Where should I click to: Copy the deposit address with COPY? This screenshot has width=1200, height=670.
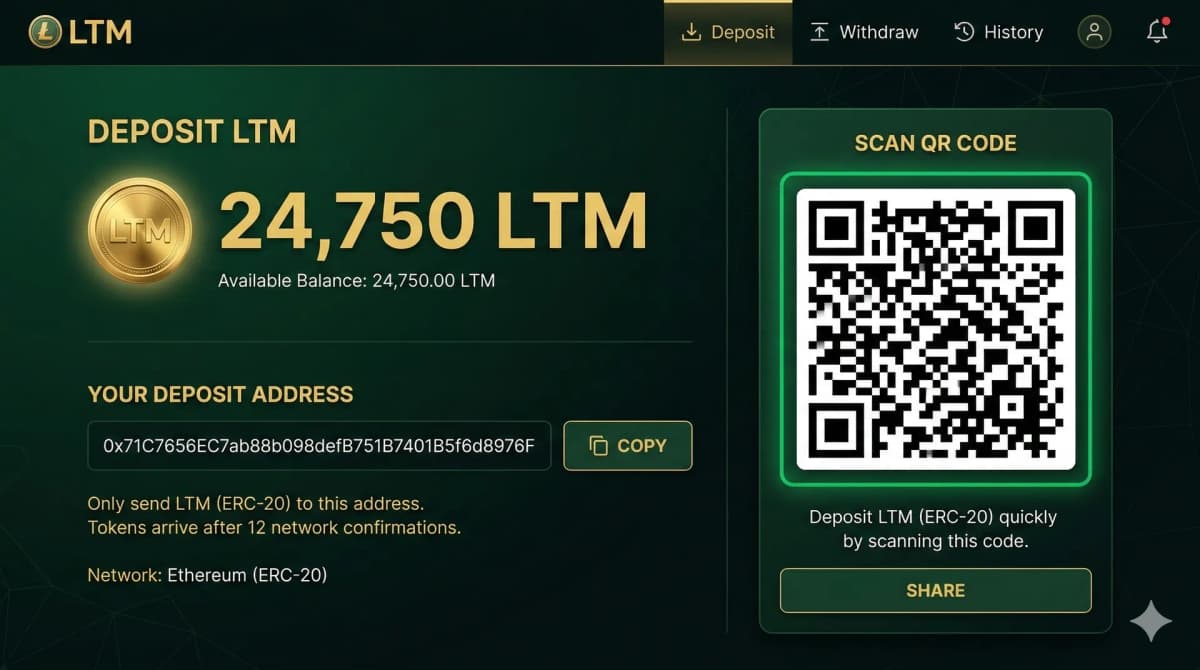(x=628, y=446)
